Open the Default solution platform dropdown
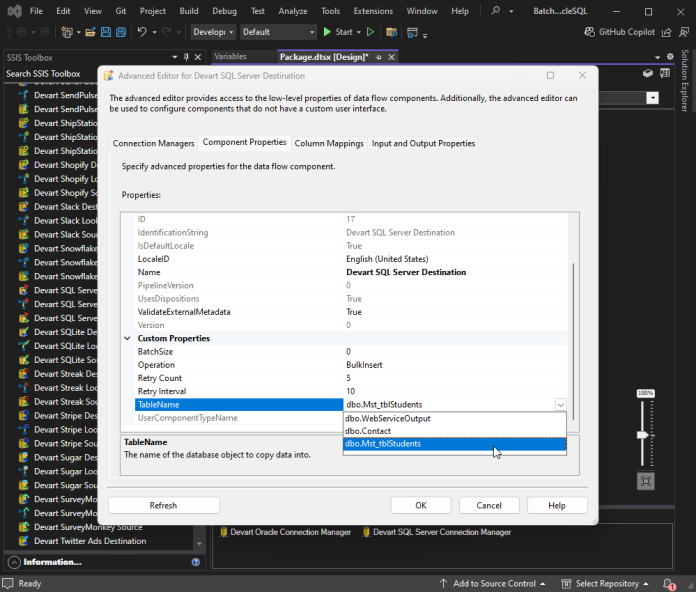Screen dimensions: 696x592 (278, 32)
